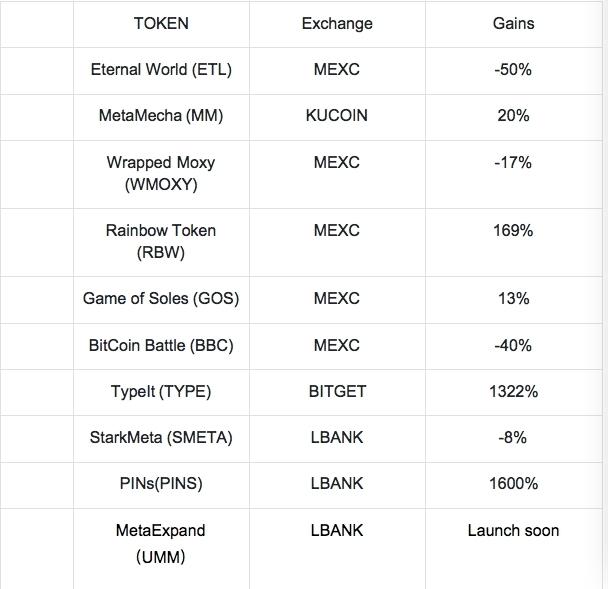
Task: Select the MetaExpand (UMM) token cell
Action: pos(161,543)
